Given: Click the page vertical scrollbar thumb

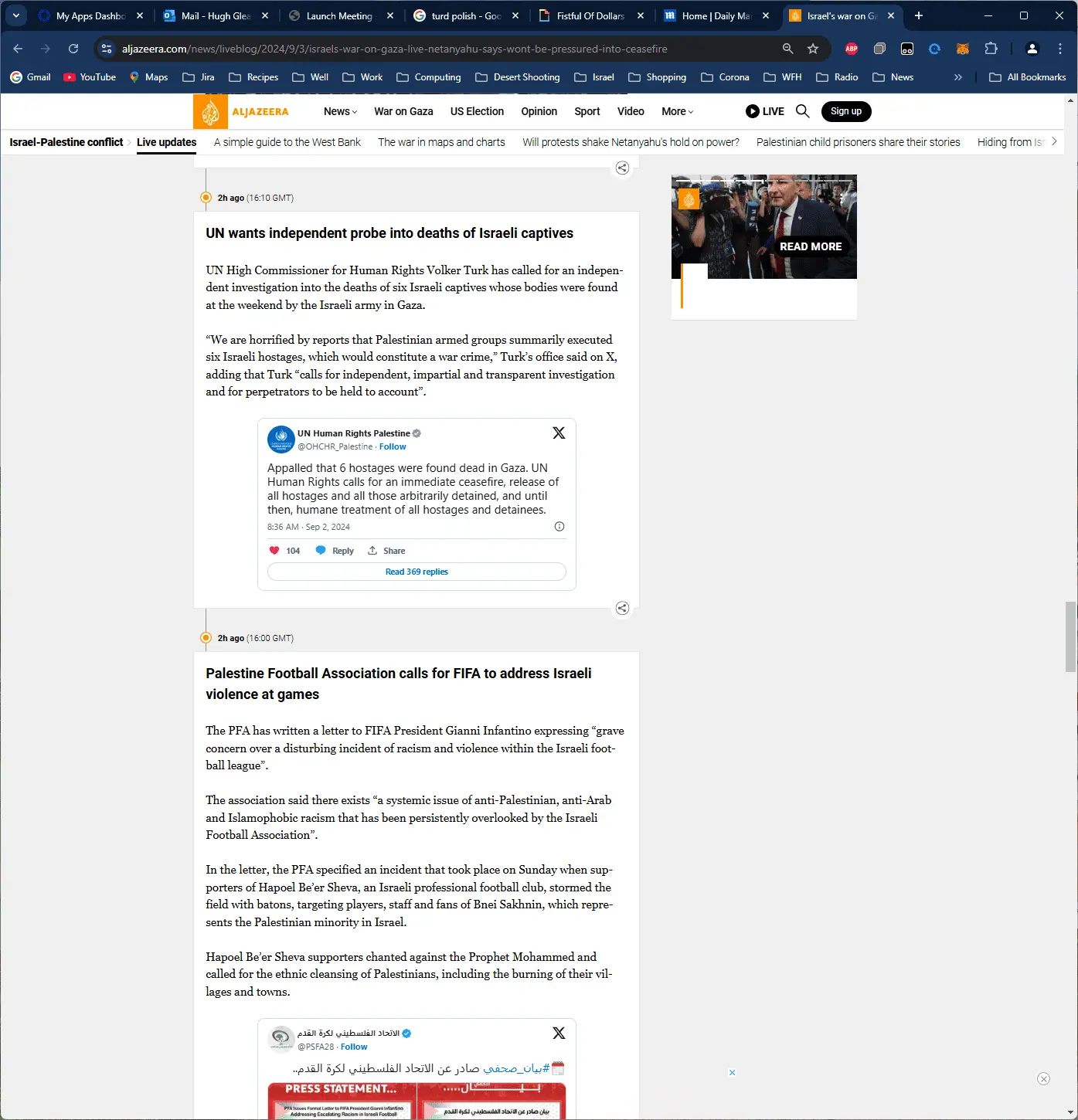Looking at the screenshot, I should click(x=1070, y=637).
